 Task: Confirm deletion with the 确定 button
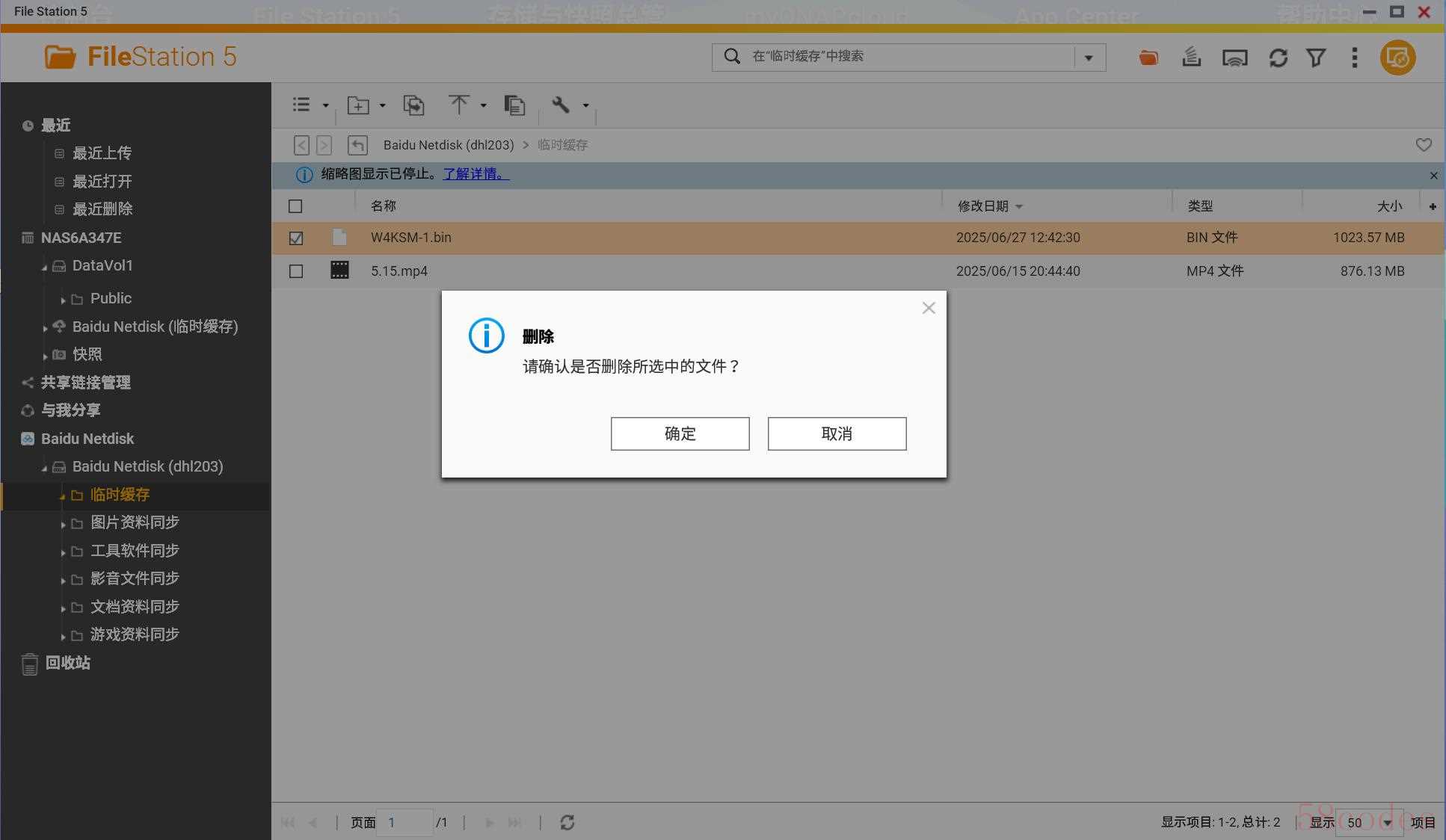click(x=680, y=433)
